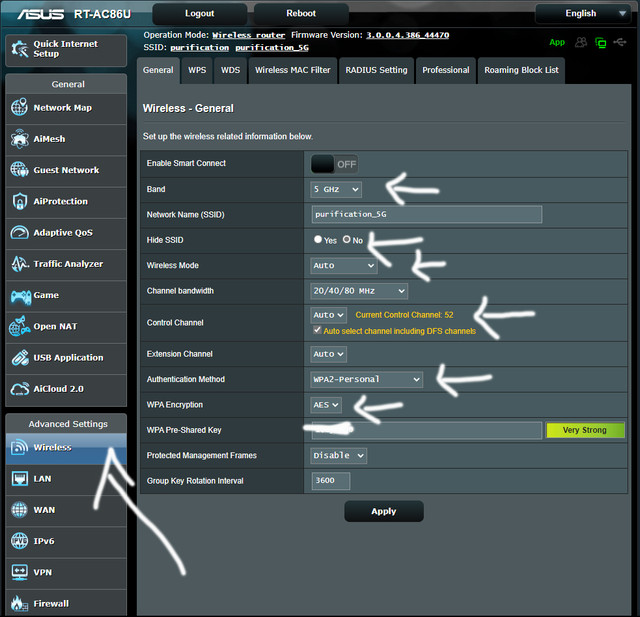The image size is (640, 617).
Task: Switch to Wireless MAC Filter tab
Action: point(293,70)
